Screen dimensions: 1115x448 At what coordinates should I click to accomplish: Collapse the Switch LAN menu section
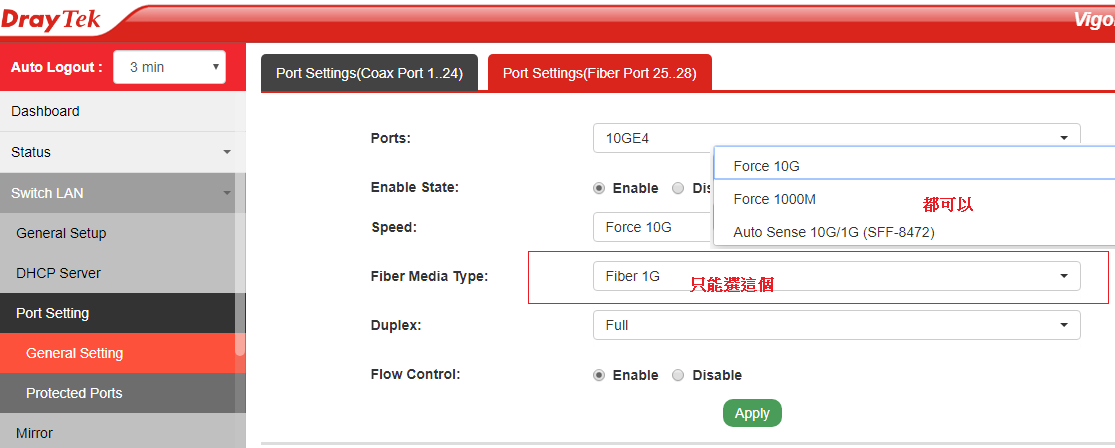point(120,193)
